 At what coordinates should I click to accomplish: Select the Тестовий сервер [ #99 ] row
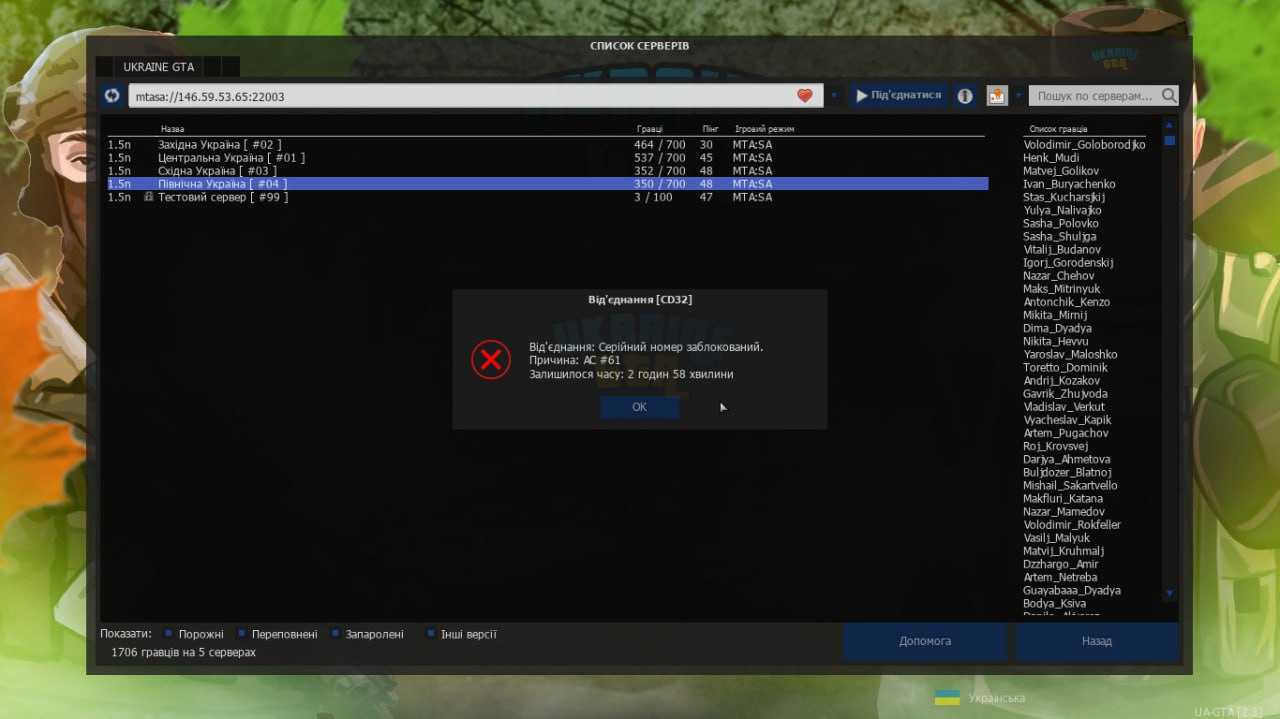pos(547,197)
